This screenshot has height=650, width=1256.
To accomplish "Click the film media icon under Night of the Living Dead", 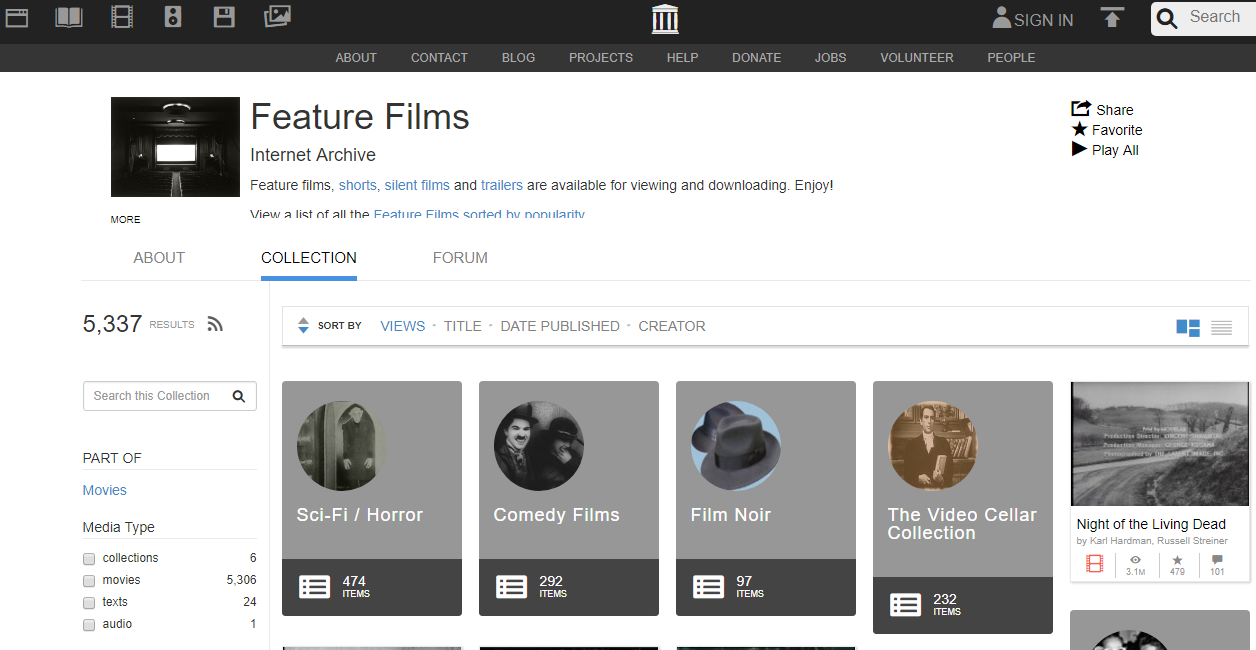I will (1094, 565).
